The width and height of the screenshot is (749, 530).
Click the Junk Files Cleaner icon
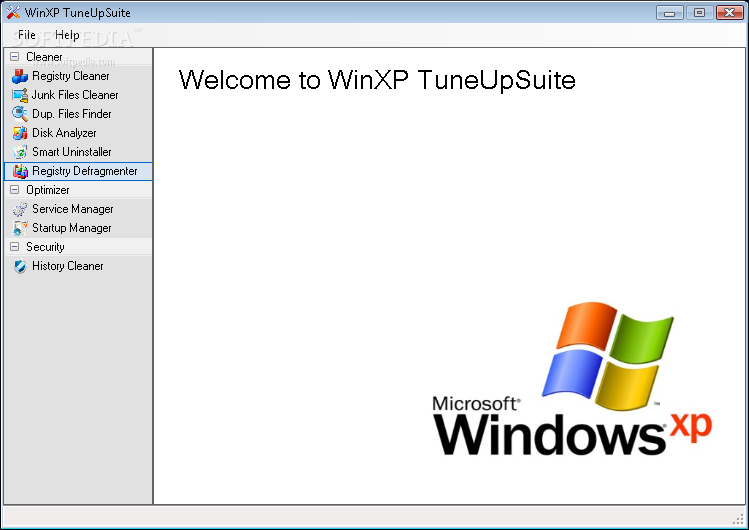coord(20,95)
